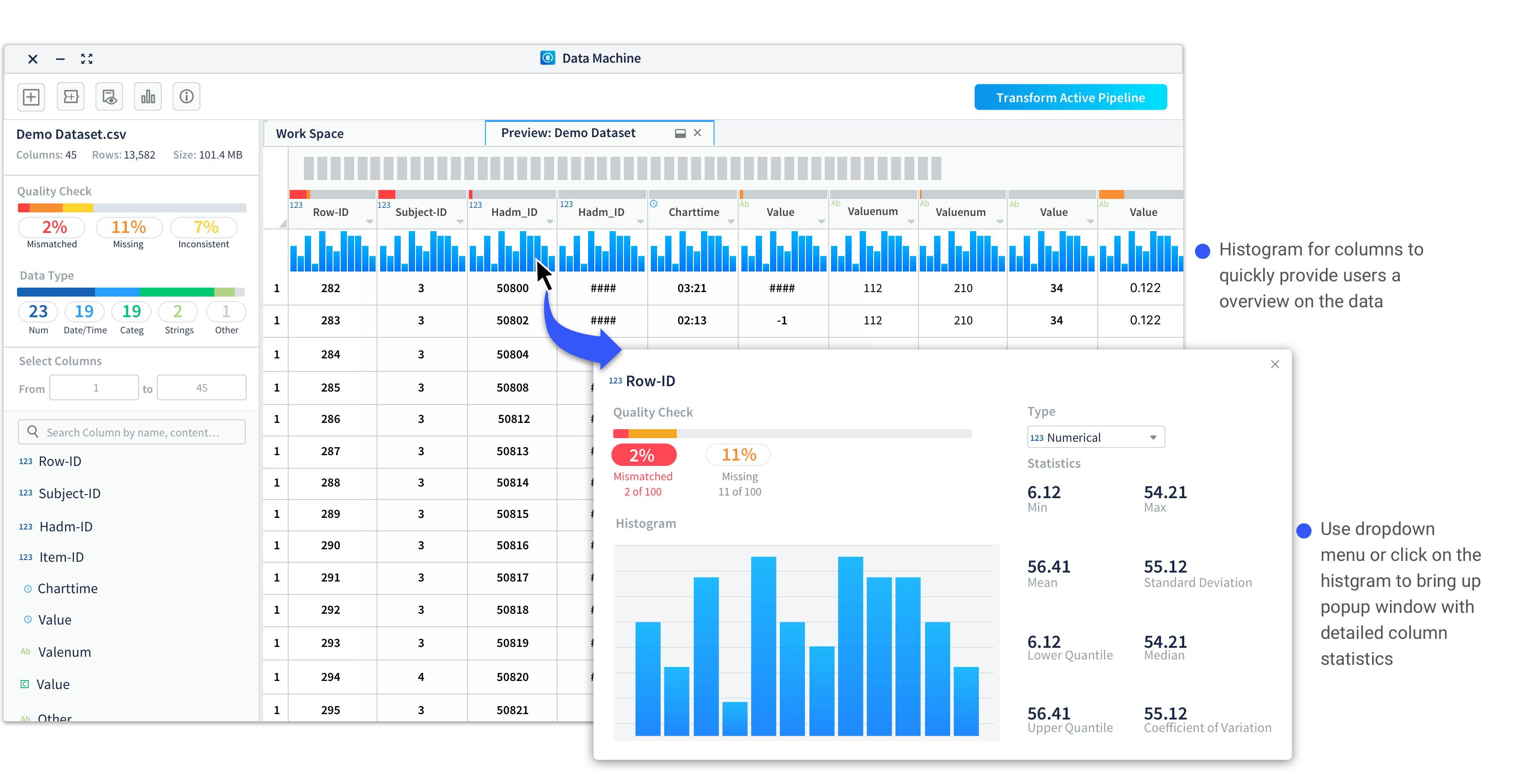This screenshot has height=784, width=1524.
Task: Open the Charttime column header dropdown arrow
Action: tap(731, 222)
